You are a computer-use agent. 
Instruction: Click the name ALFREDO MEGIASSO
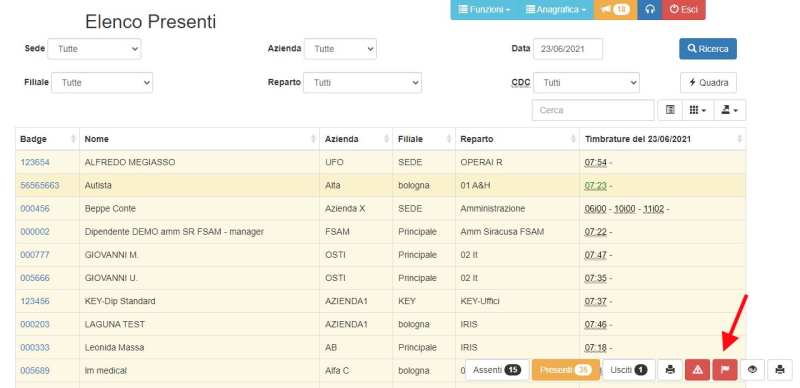click(x=130, y=162)
